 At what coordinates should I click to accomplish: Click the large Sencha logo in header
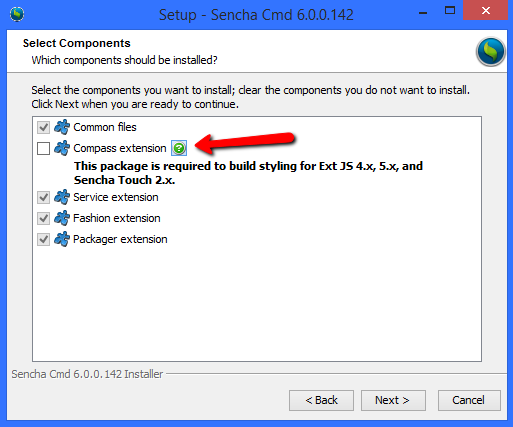491,52
